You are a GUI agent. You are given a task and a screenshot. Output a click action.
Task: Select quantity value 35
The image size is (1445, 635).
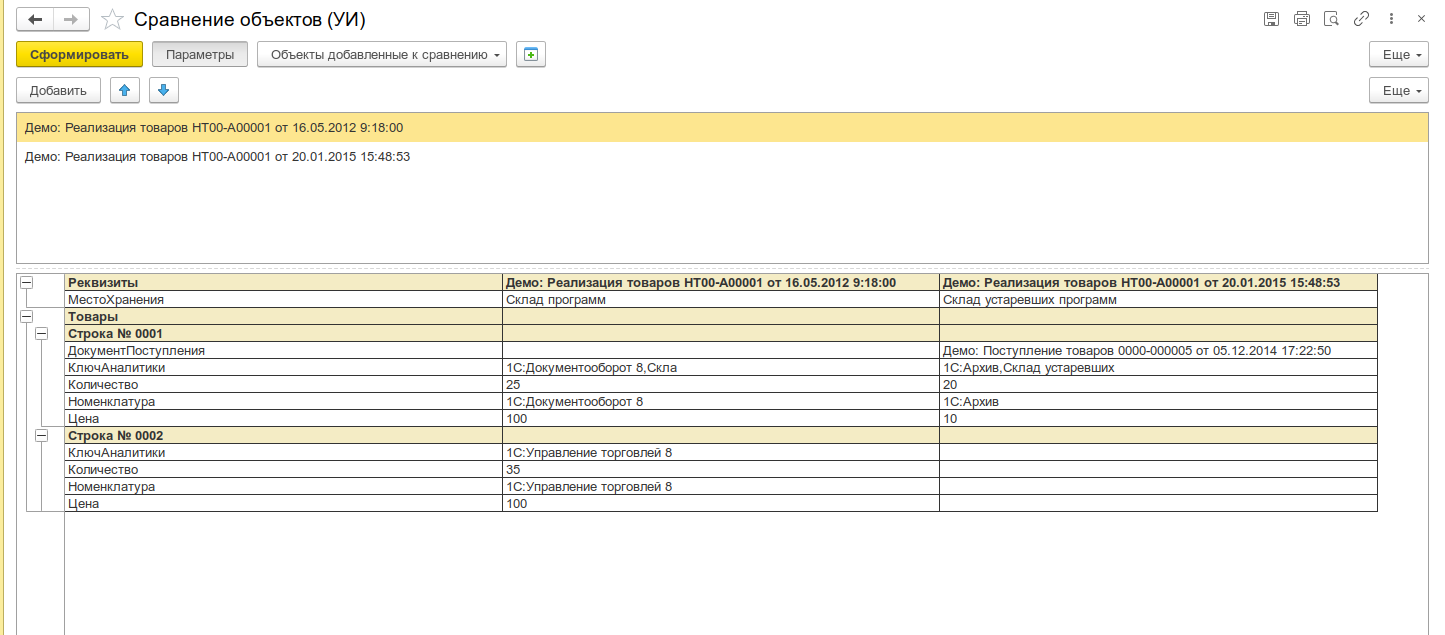point(721,469)
